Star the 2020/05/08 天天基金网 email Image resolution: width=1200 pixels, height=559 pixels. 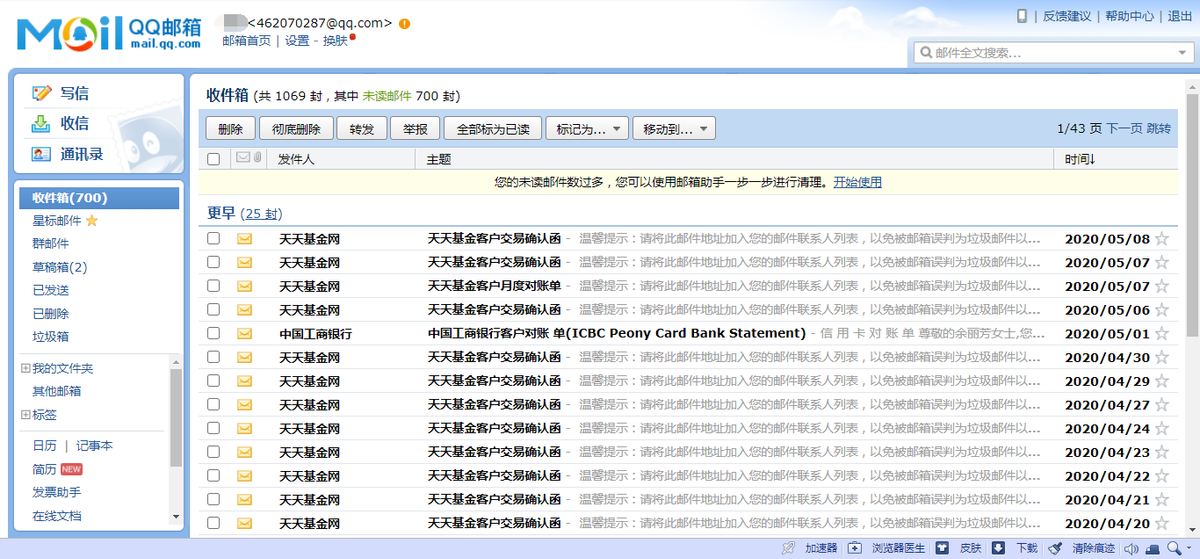1161,238
